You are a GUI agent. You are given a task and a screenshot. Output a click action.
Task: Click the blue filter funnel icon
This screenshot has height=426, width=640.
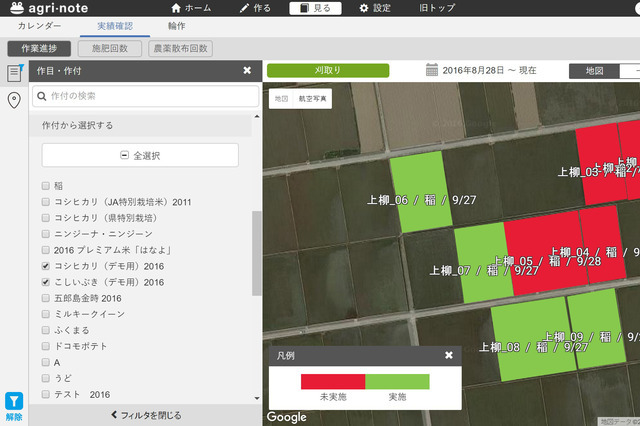(14, 401)
